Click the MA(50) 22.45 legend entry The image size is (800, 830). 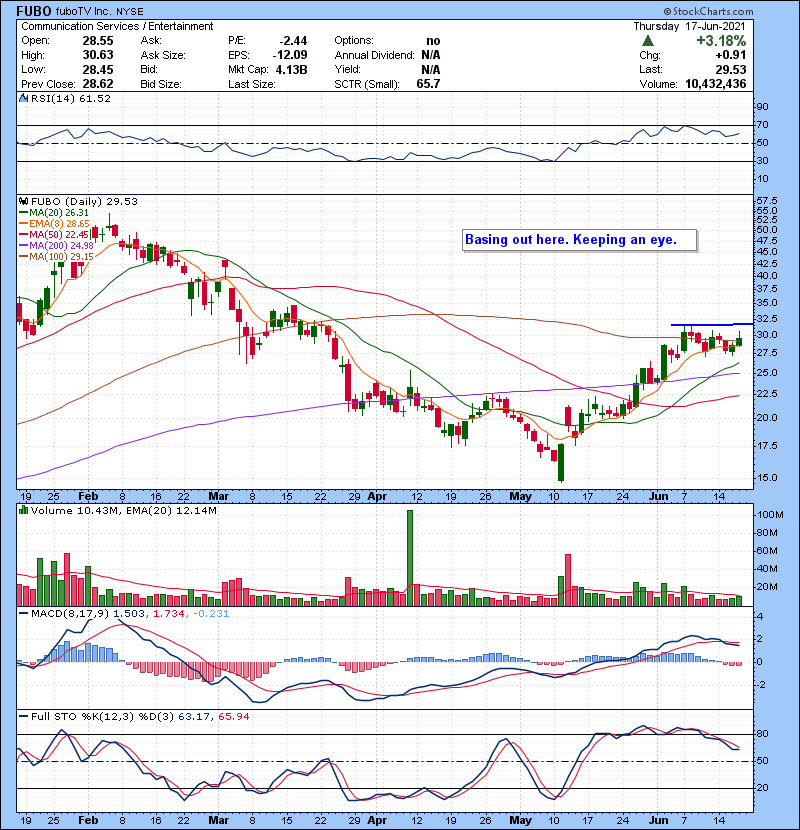[54, 234]
